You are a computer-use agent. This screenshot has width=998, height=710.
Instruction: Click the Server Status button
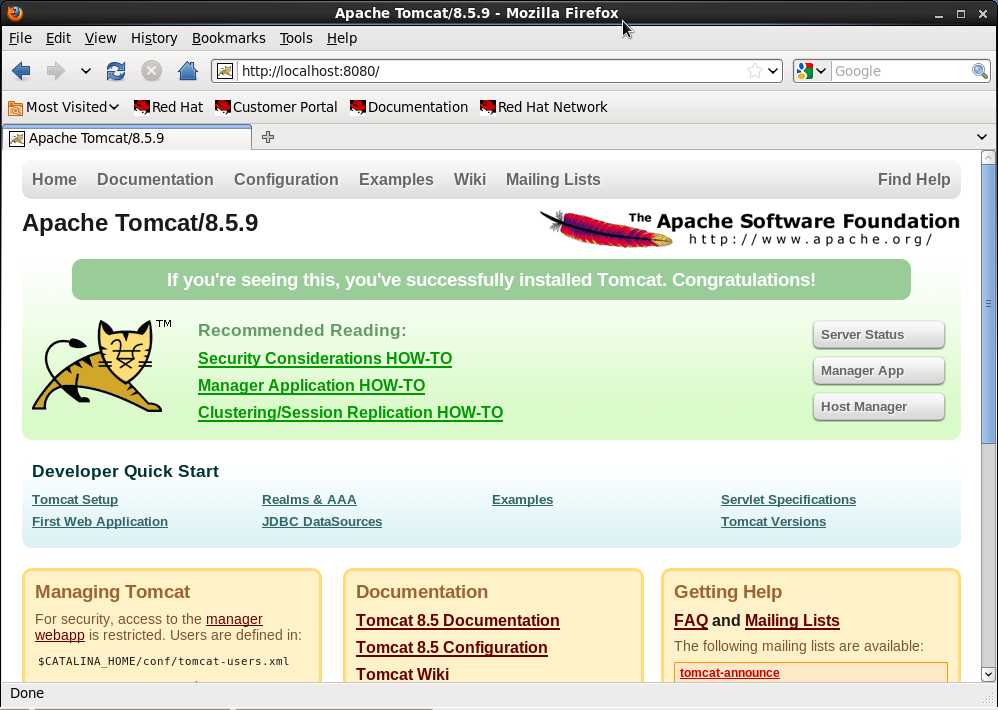pyautogui.click(x=878, y=335)
